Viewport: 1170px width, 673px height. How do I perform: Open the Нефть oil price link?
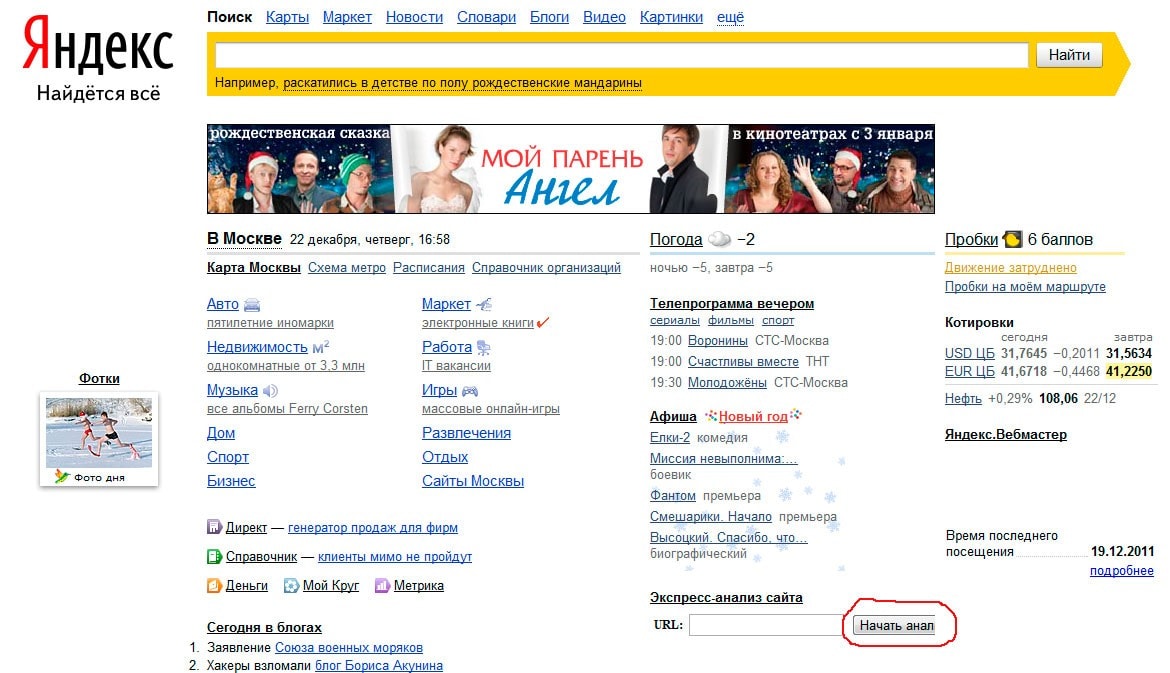tap(963, 398)
